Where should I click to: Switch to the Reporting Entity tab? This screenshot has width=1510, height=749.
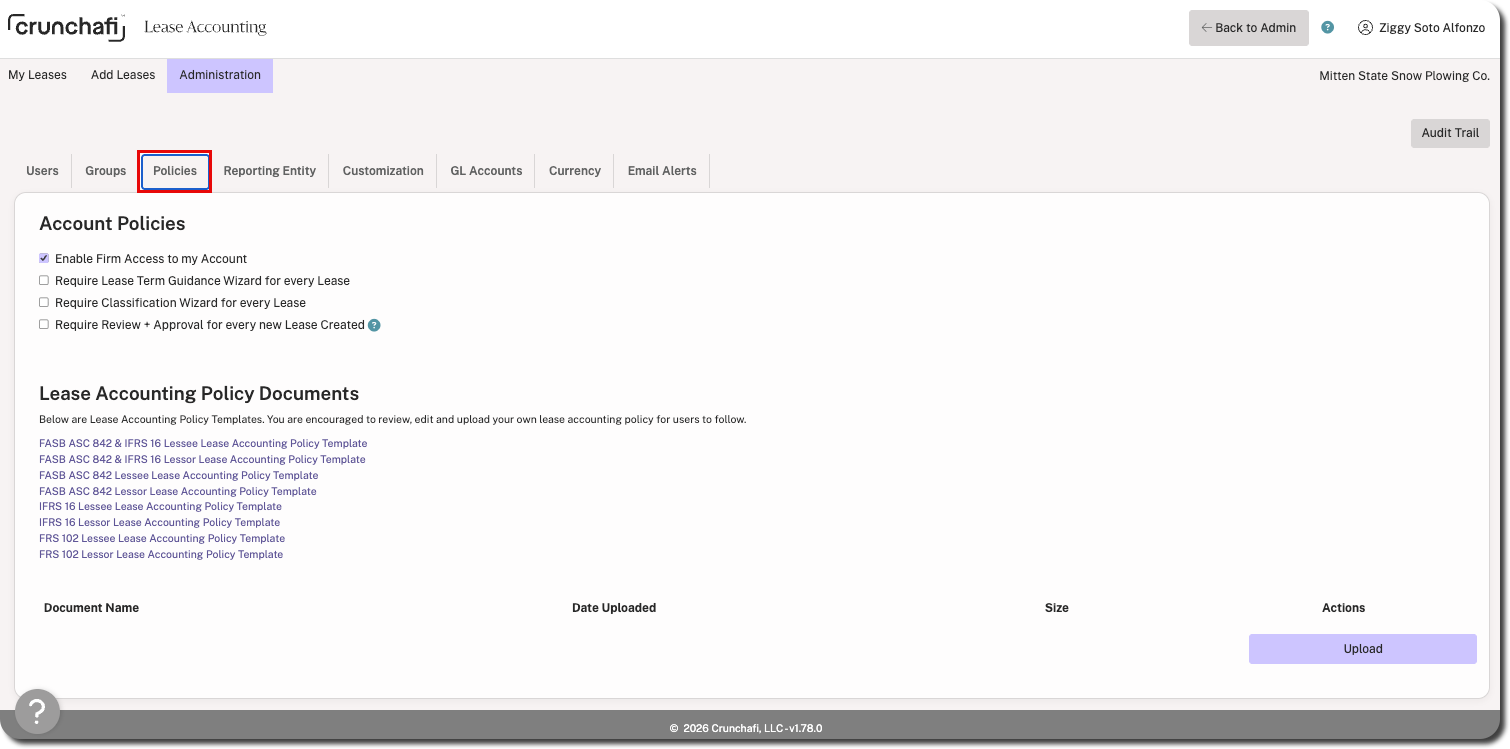click(x=269, y=171)
